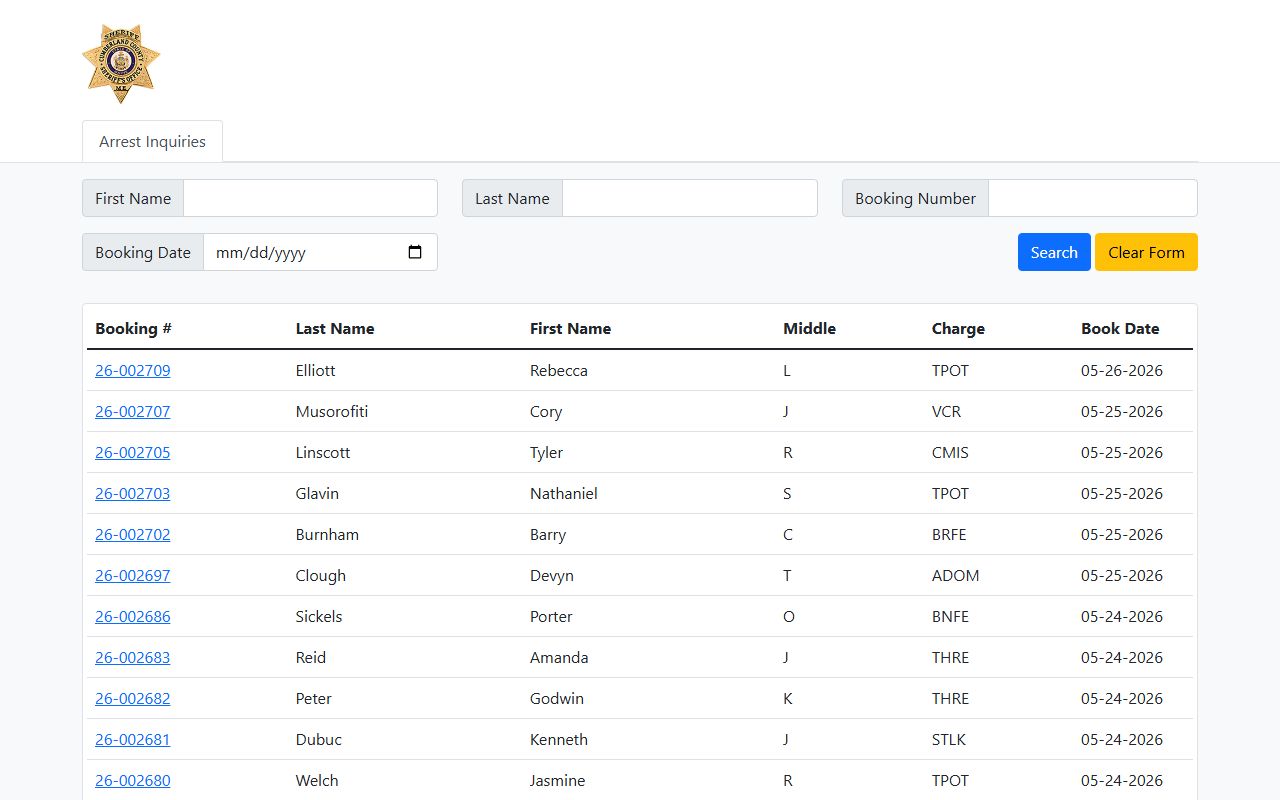Open booking link 26-002703 for Glavin

coord(133,493)
